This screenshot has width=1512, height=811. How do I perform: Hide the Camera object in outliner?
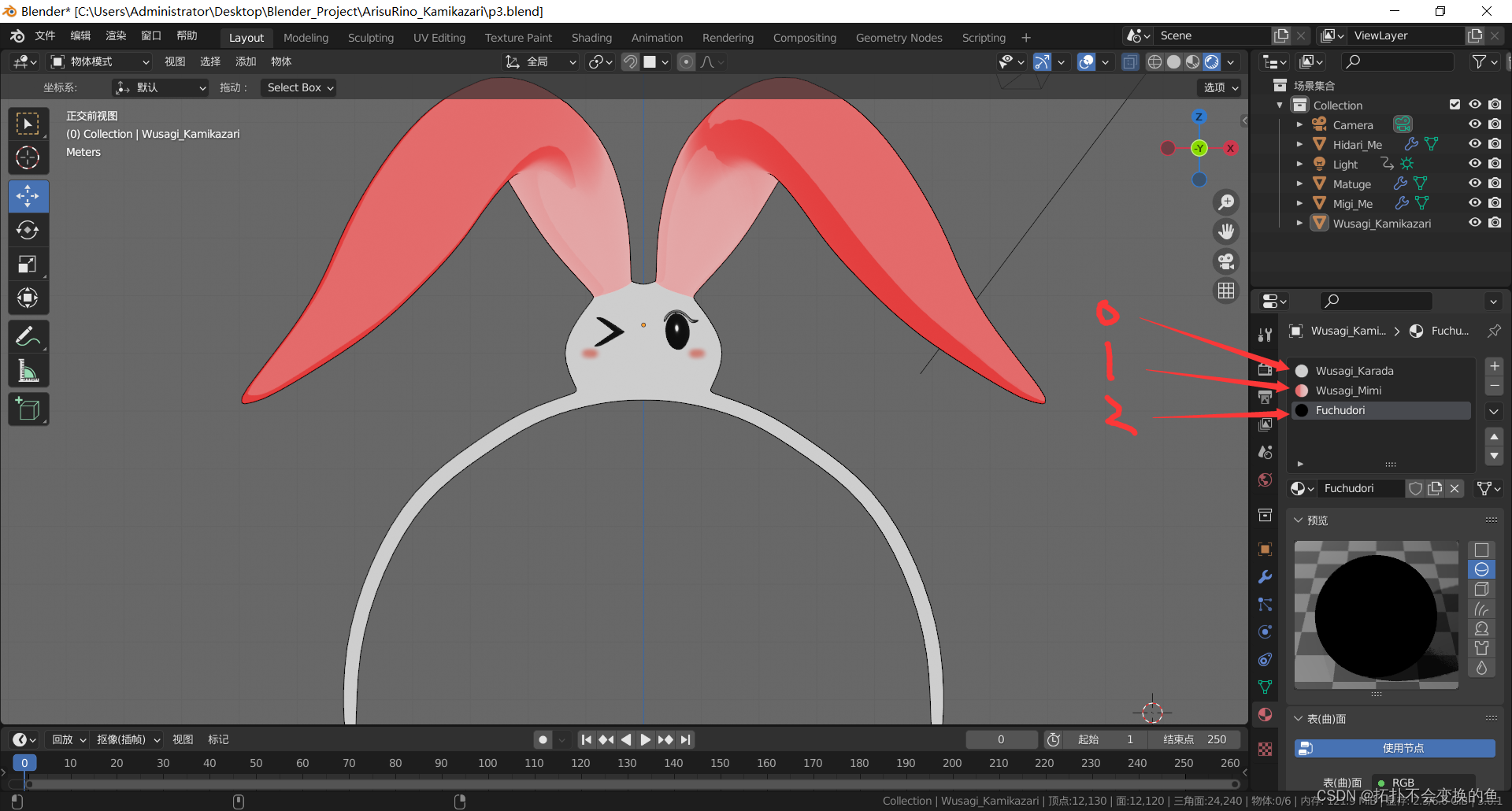1475,124
